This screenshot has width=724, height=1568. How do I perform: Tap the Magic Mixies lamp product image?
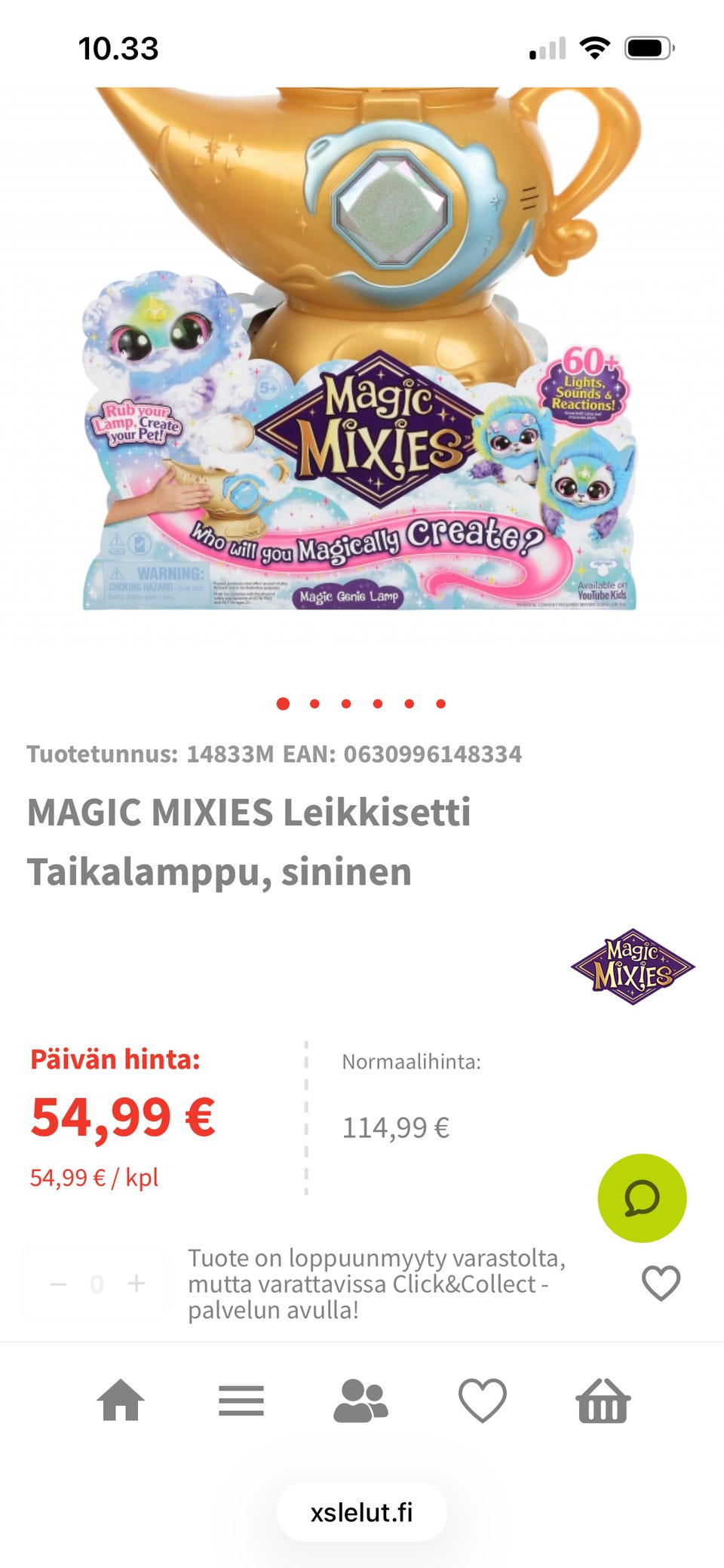[361, 348]
